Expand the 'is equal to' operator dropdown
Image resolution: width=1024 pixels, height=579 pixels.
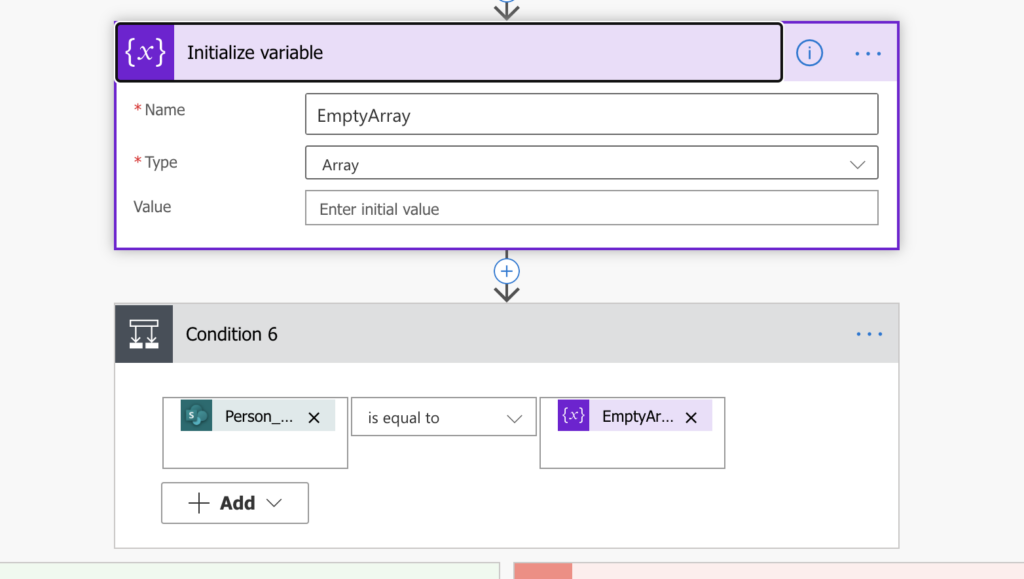(444, 417)
